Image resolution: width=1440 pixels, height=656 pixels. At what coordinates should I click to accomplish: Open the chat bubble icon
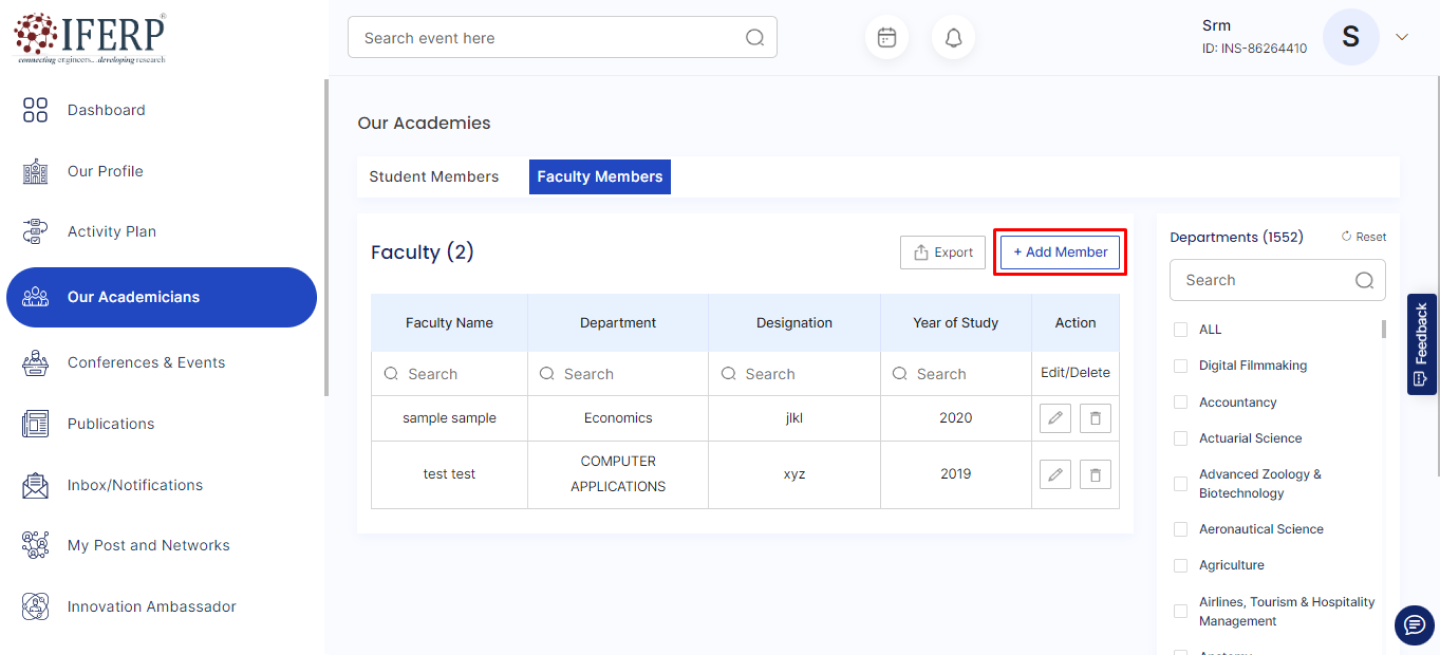point(1414,625)
